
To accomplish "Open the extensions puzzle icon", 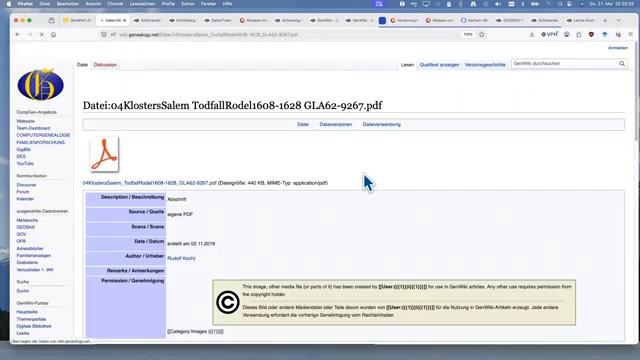I will (x=579, y=35).
